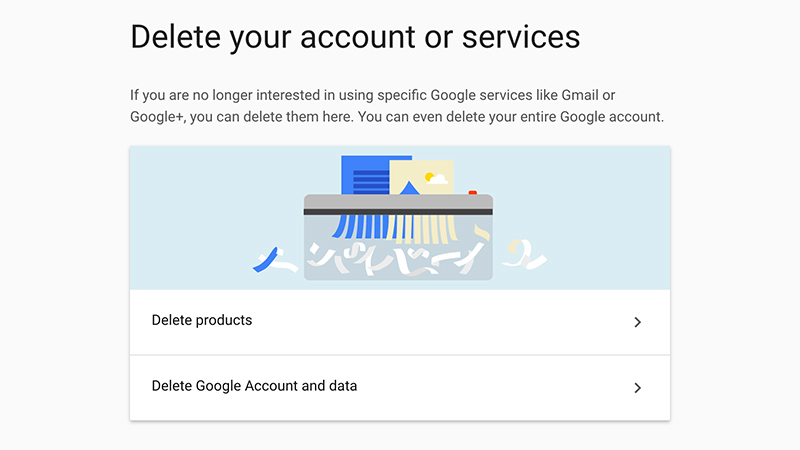
Task: Open the Delete products option
Action: tap(400, 322)
